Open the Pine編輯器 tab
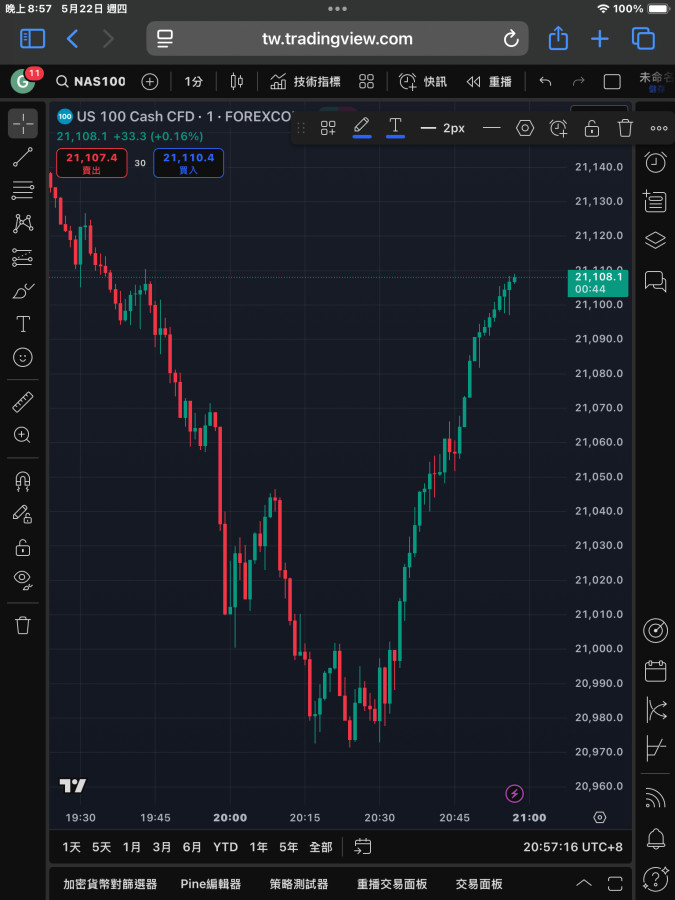The width and height of the screenshot is (675, 900). pyautogui.click(x=211, y=884)
